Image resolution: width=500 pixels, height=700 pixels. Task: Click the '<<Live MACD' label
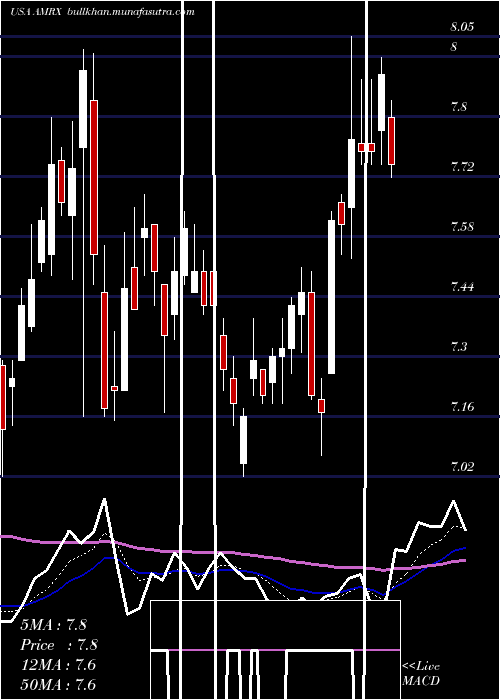click(x=421, y=673)
